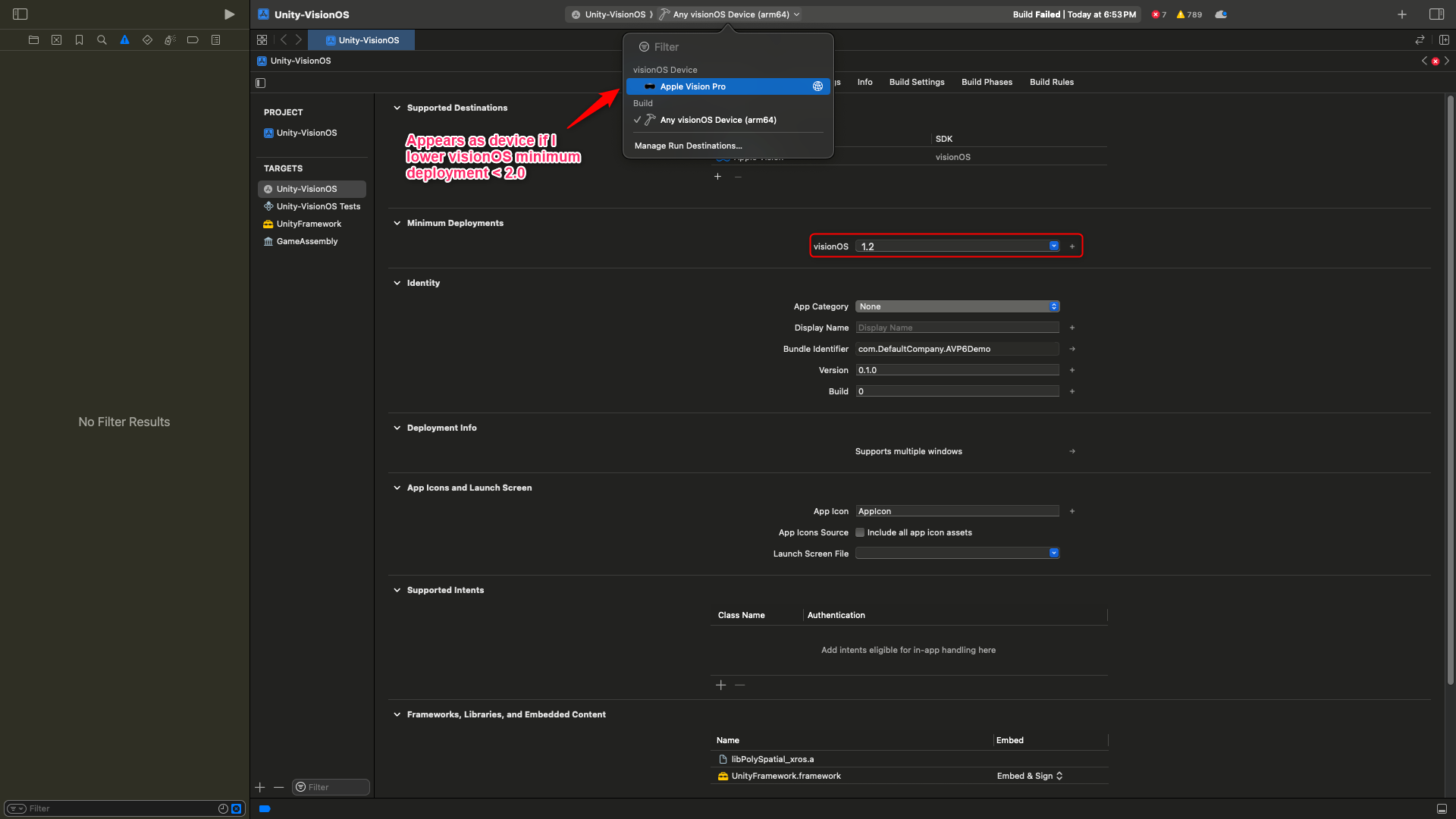
Task: Select the UnityFramework target
Action: point(312,224)
